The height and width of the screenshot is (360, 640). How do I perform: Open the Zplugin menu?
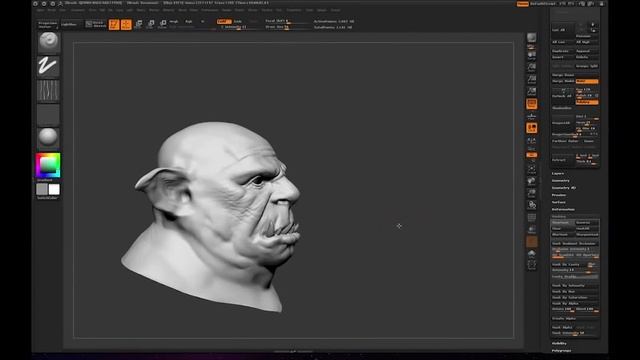pos(322,10)
